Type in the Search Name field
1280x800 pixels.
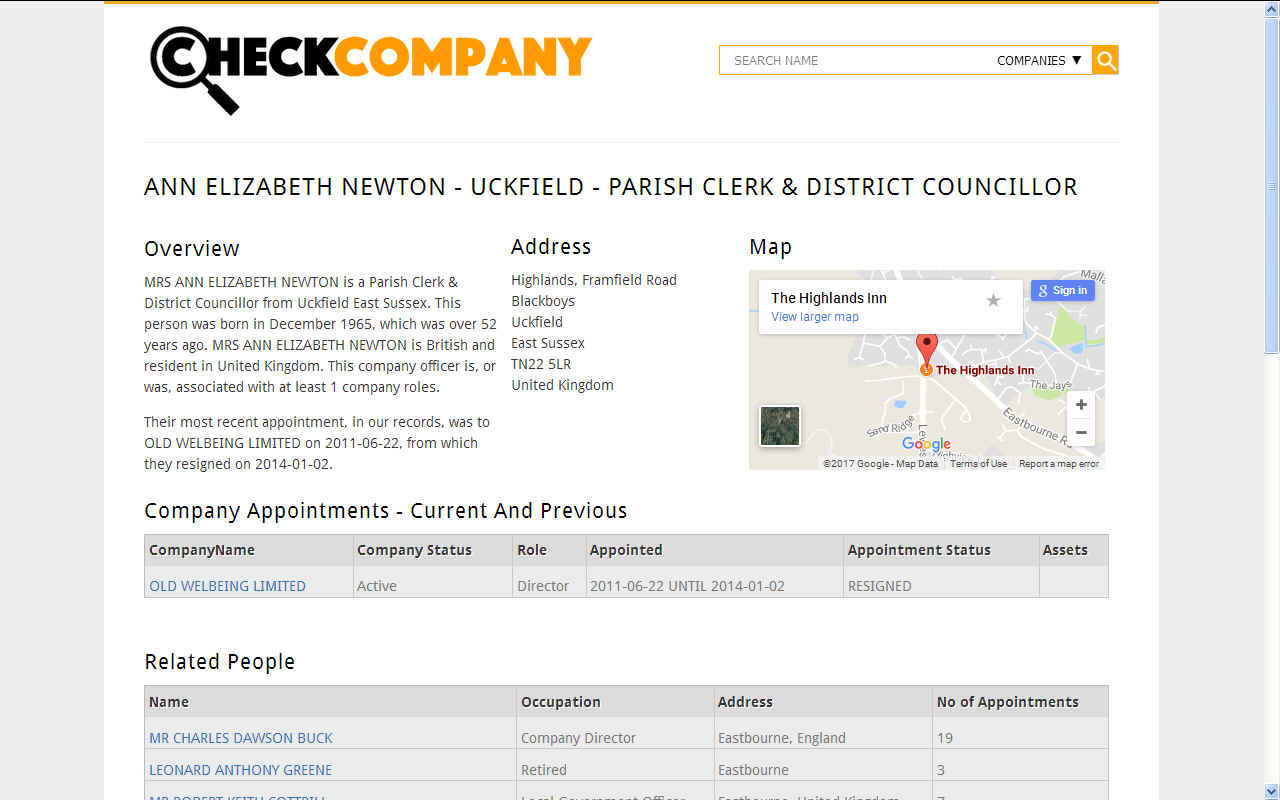[850, 60]
